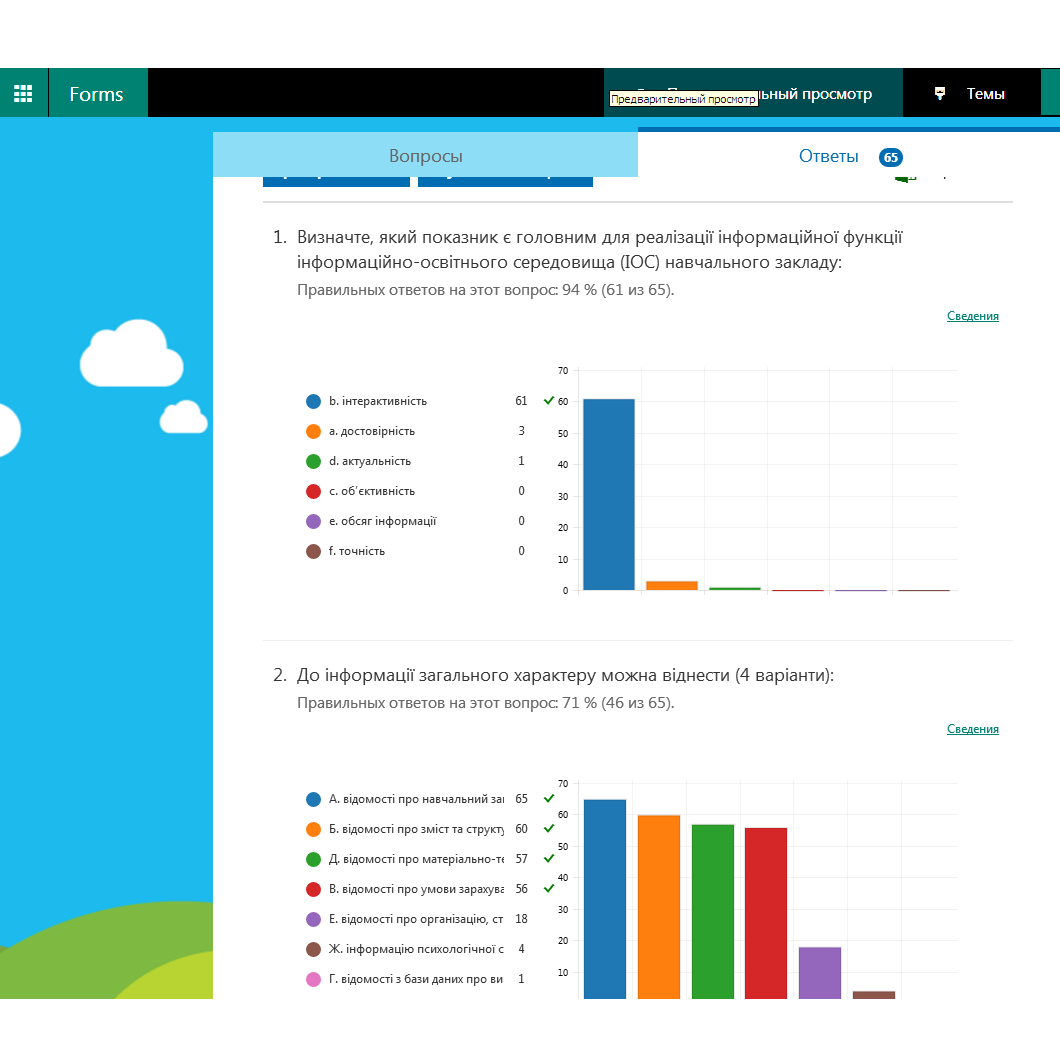Click question 1 title text Визначте, який показник
Viewport: 1060px width, 1060px height.
pyautogui.click(x=600, y=249)
